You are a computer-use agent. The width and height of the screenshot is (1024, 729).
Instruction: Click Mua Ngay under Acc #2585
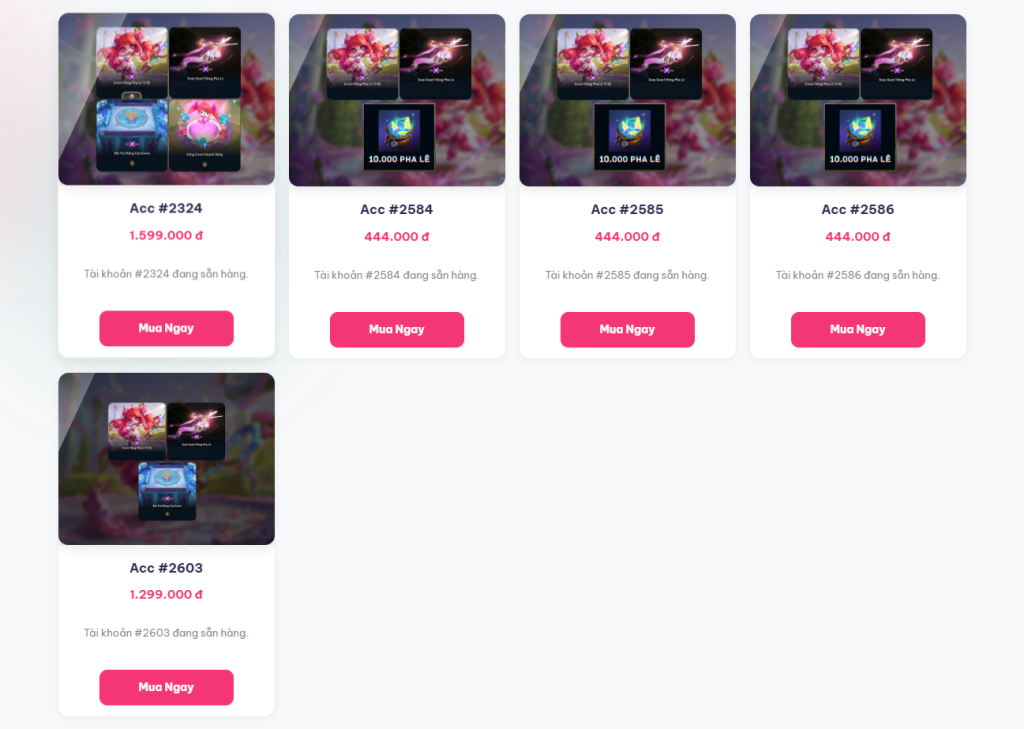pos(627,329)
